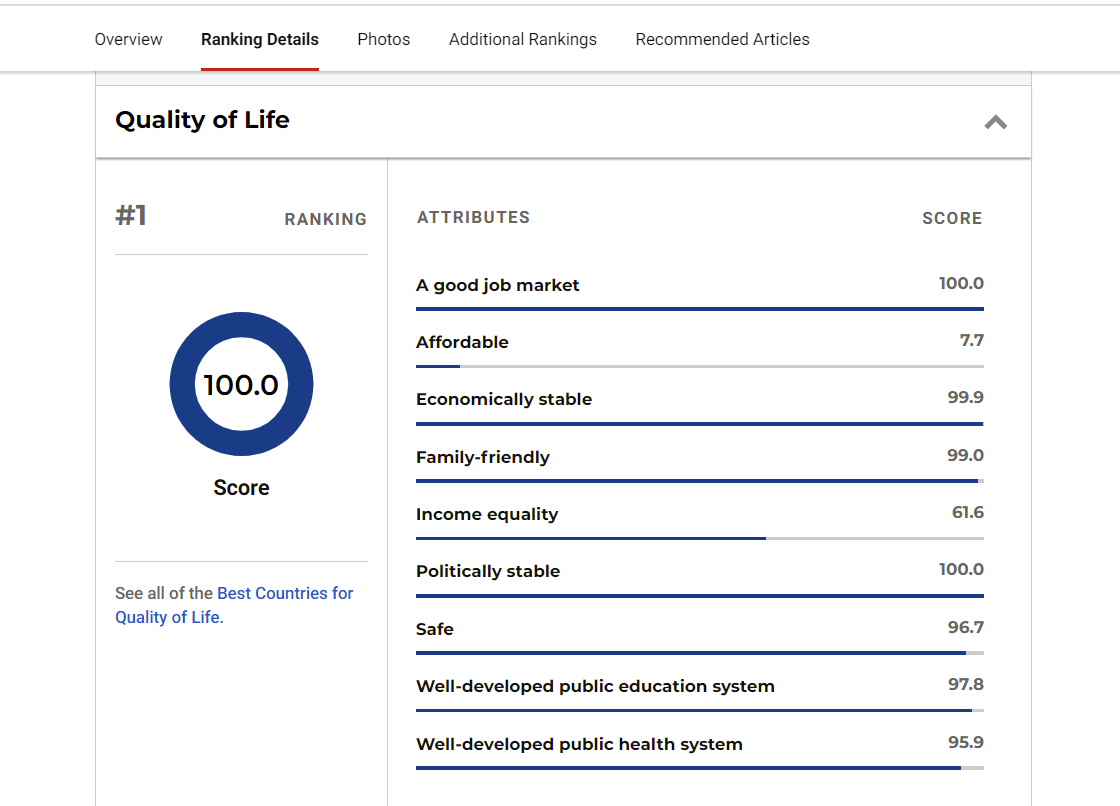Click the education system score 97.8
The height and width of the screenshot is (806, 1120).
pos(966,685)
